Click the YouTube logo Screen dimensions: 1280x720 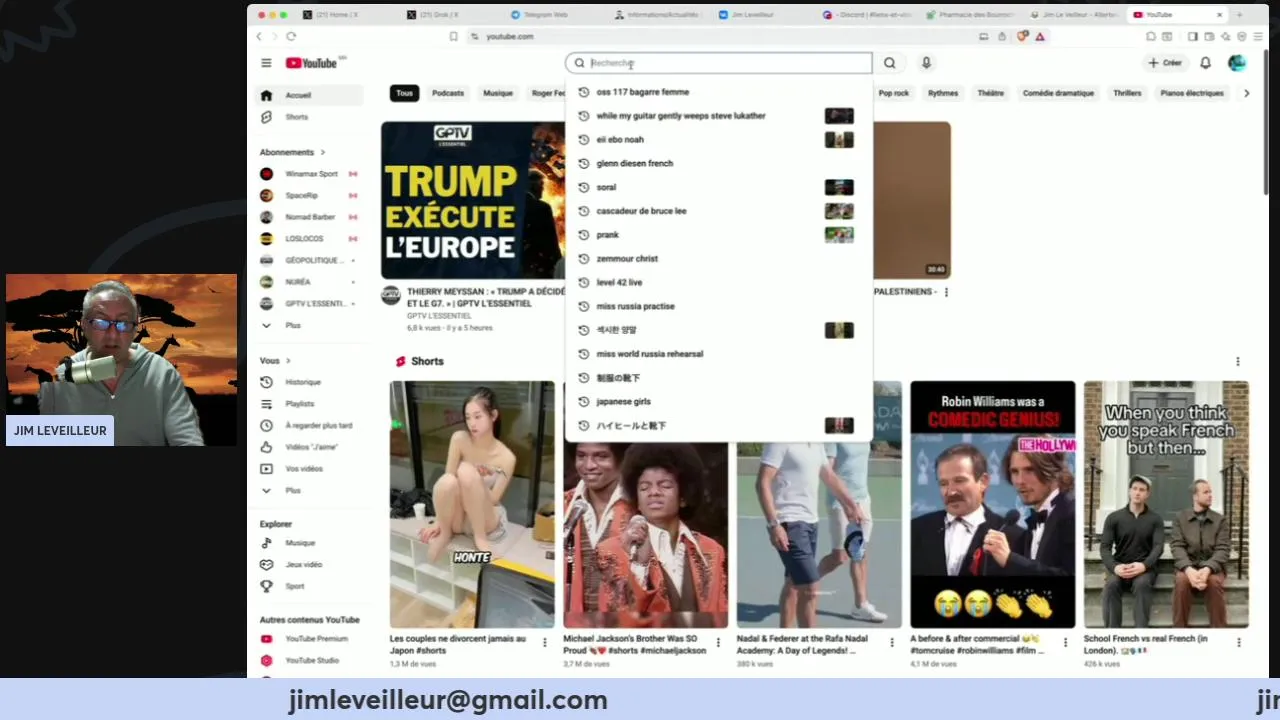coord(312,63)
